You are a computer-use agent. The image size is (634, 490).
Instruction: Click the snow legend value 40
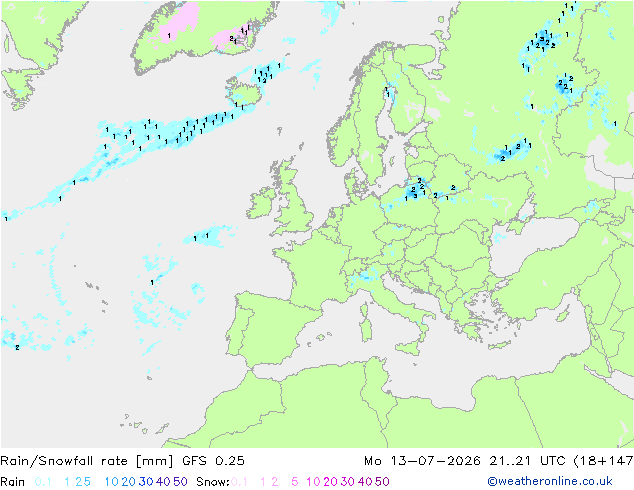tap(365, 482)
